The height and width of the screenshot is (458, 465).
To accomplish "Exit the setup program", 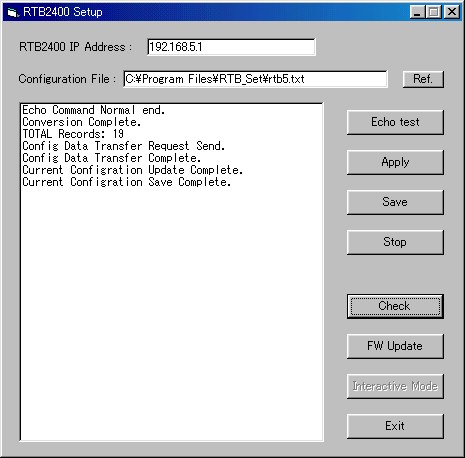I will (395, 426).
